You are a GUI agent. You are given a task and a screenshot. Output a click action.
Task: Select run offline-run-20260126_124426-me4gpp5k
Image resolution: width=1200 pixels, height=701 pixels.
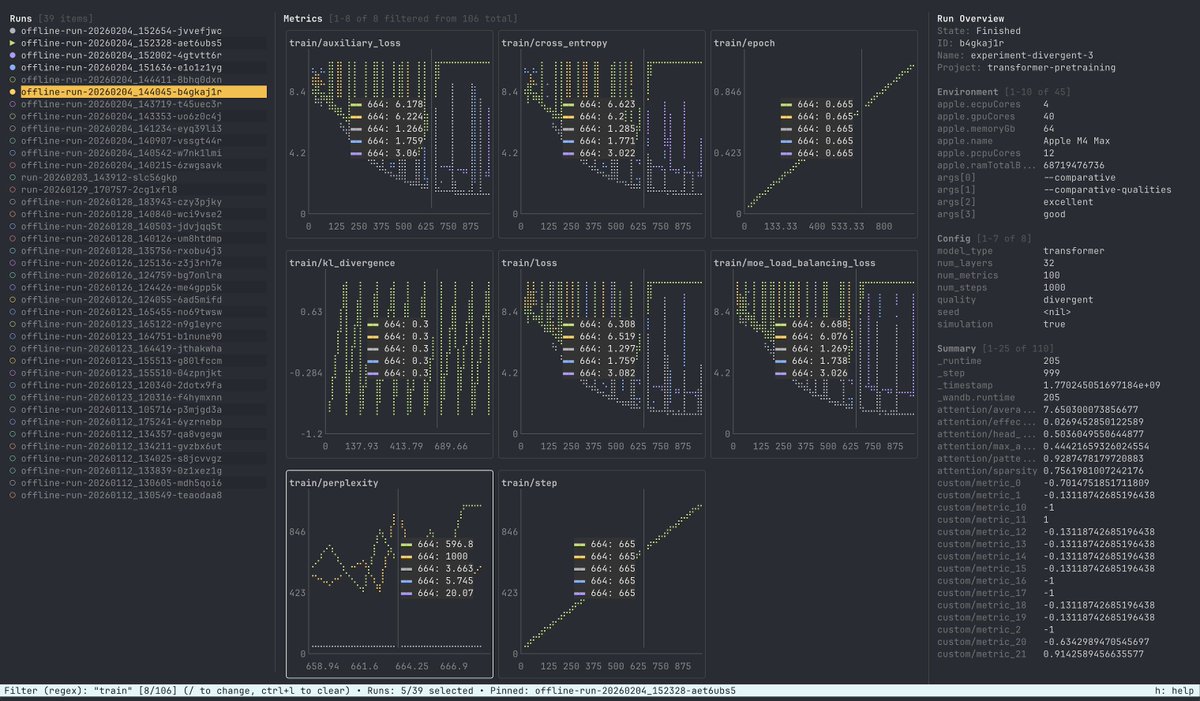[137, 286]
